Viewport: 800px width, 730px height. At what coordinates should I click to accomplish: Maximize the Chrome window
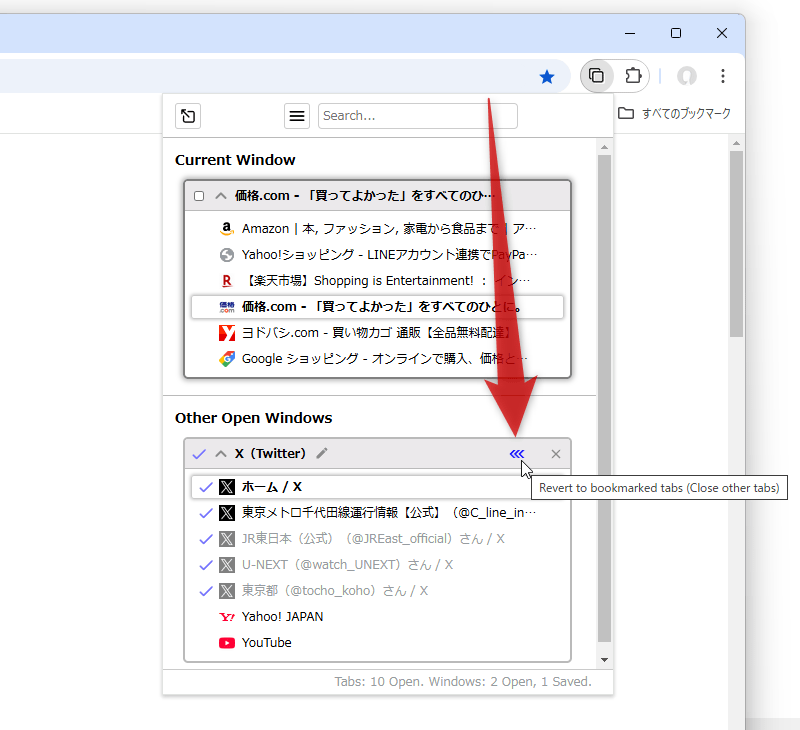(676, 34)
